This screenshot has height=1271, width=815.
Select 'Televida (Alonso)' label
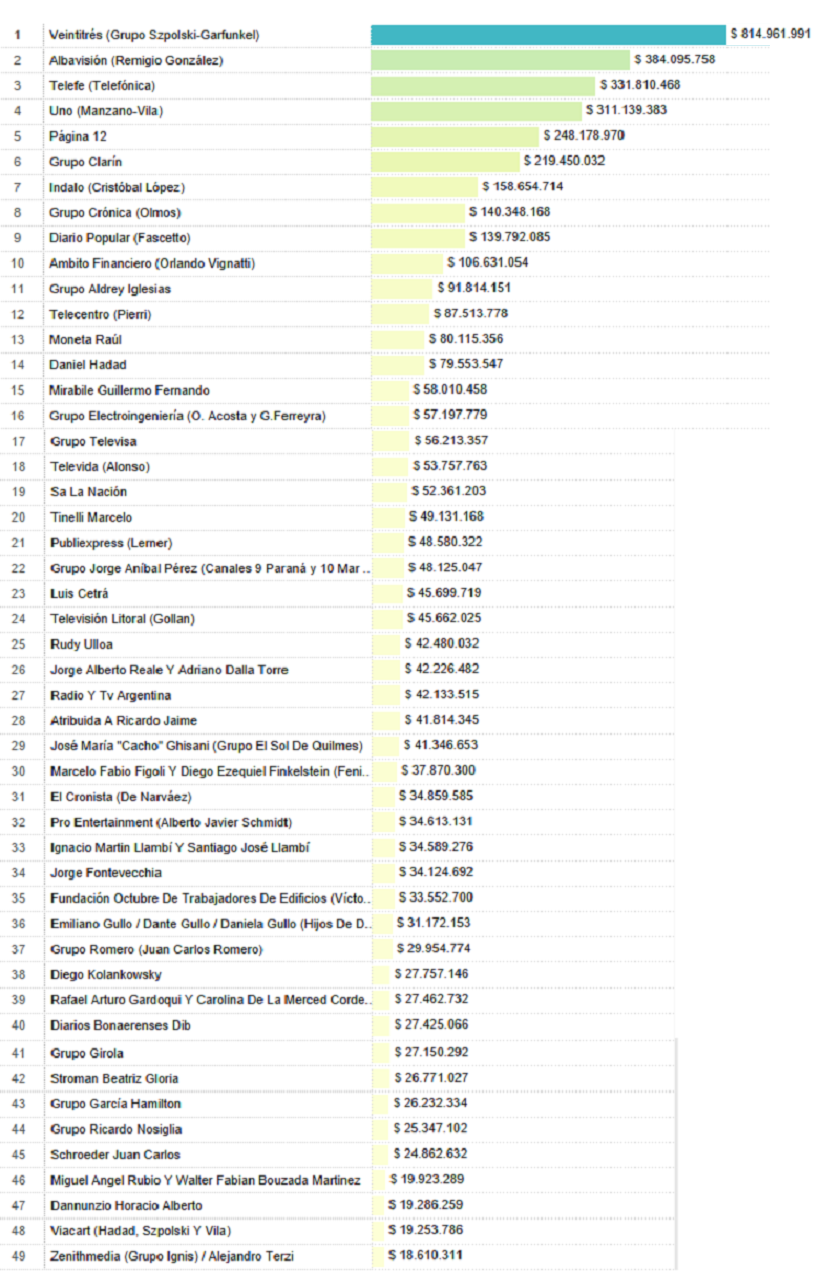102,467
